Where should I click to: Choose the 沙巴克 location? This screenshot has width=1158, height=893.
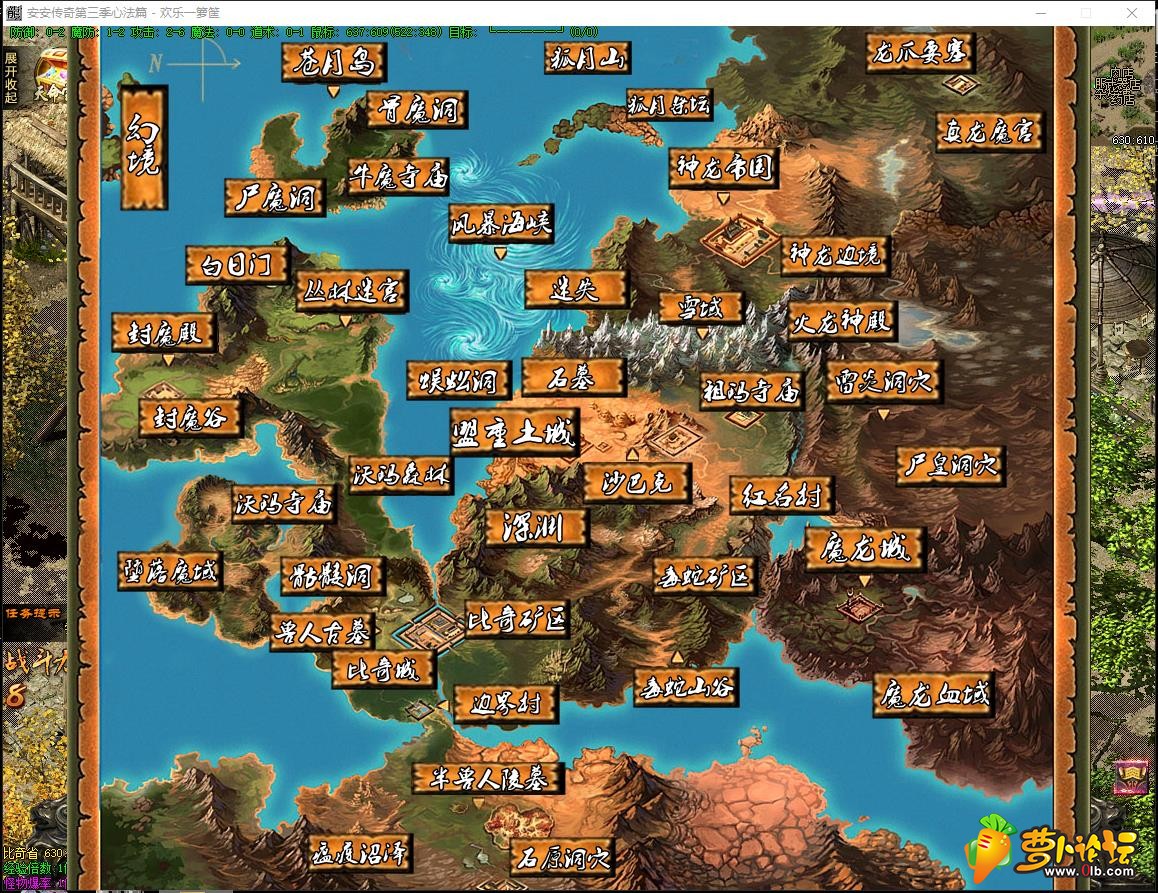tap(637, 483)
